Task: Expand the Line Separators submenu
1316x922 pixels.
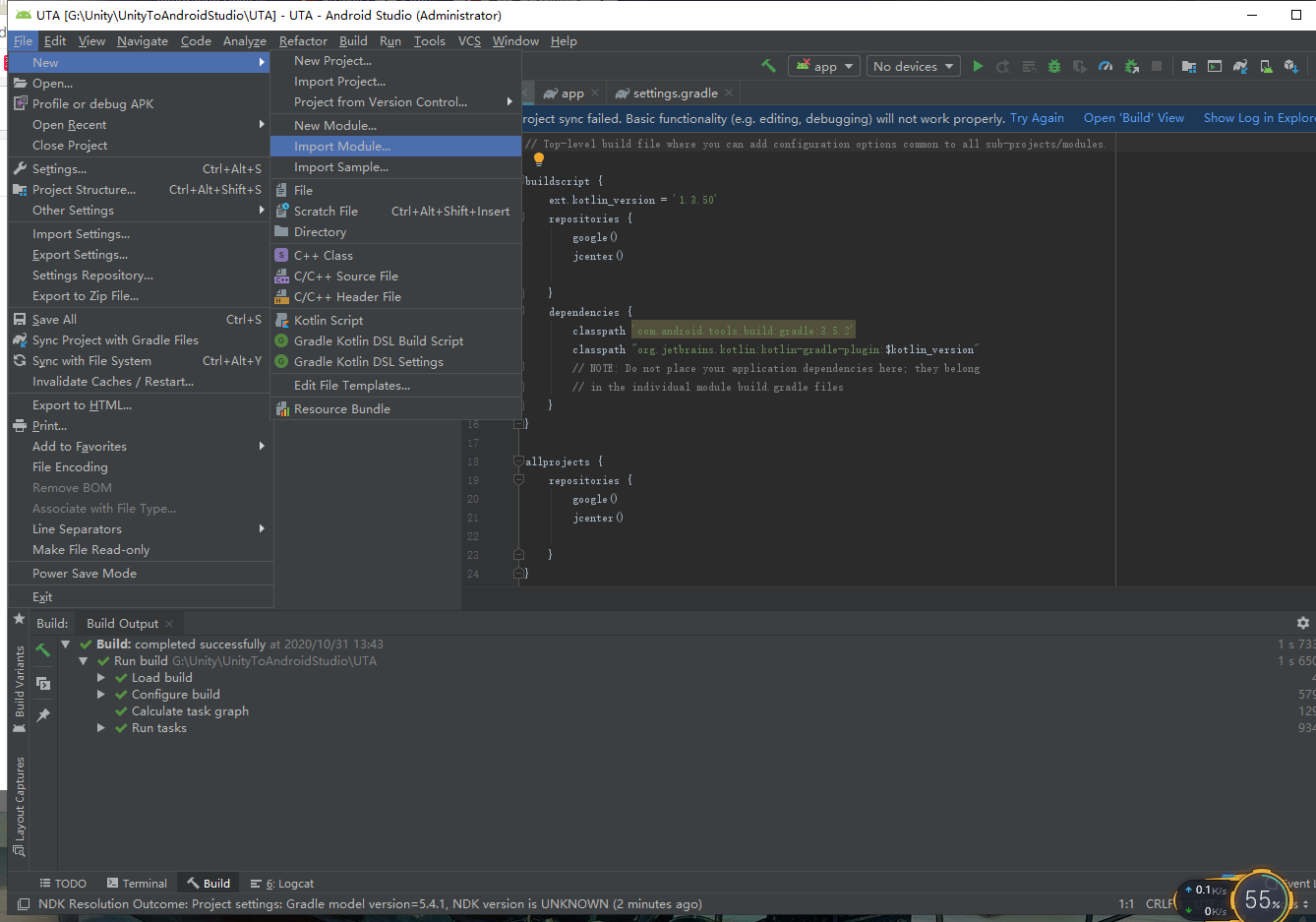Action: point(139,529)
